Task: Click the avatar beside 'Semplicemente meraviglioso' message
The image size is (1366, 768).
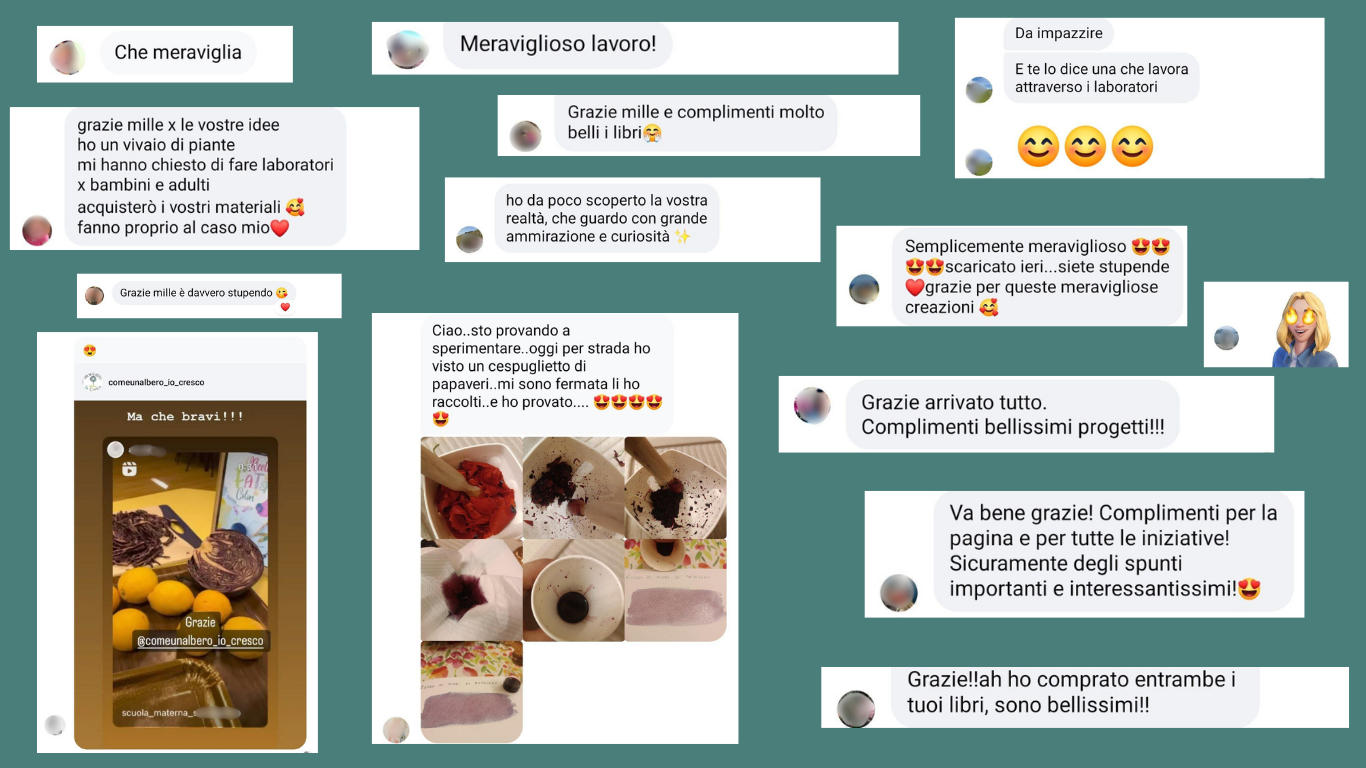Action: pos(864,289)
